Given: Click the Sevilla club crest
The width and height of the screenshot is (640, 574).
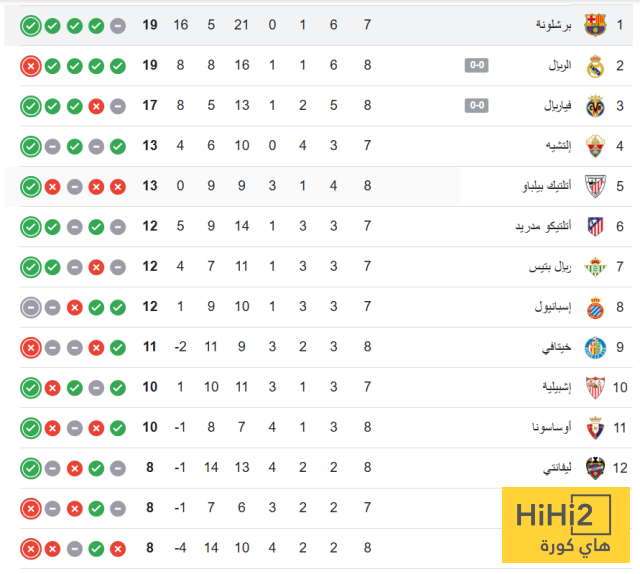Looking at the screenshot, I should 595,388.
